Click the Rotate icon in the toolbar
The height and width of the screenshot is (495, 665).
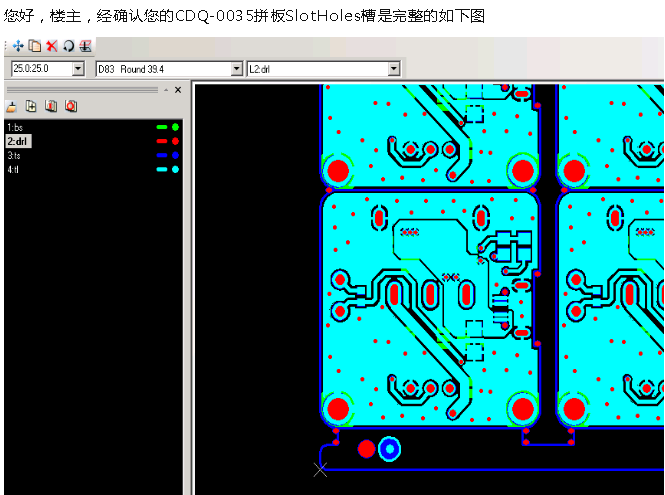point(68,46)
